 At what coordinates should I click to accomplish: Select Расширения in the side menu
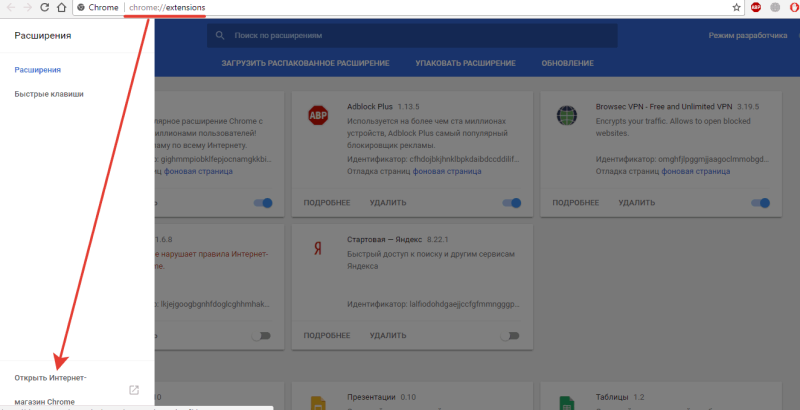(x=38, y=70)
